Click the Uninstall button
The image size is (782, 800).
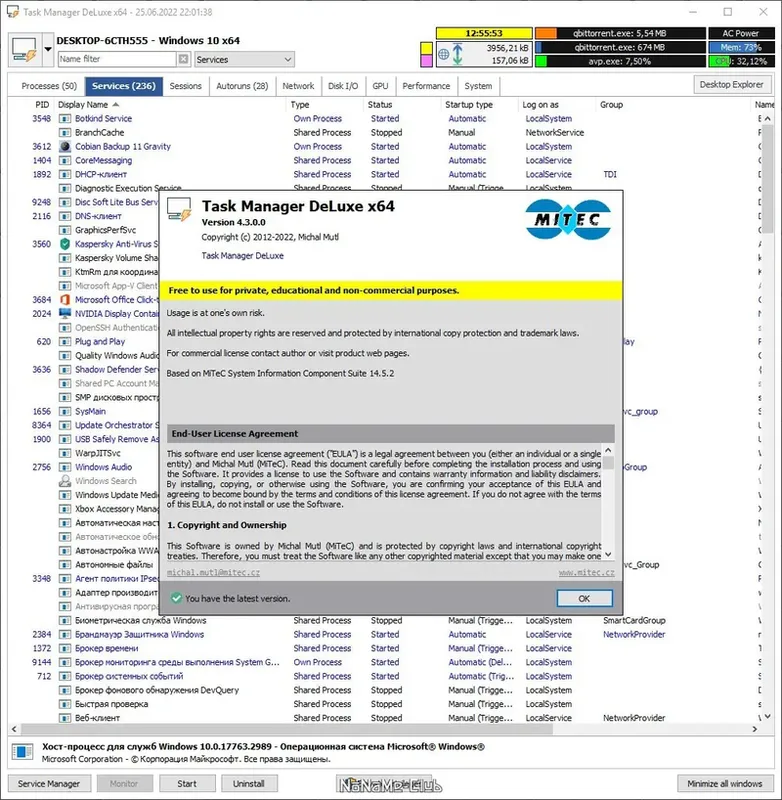249,783
